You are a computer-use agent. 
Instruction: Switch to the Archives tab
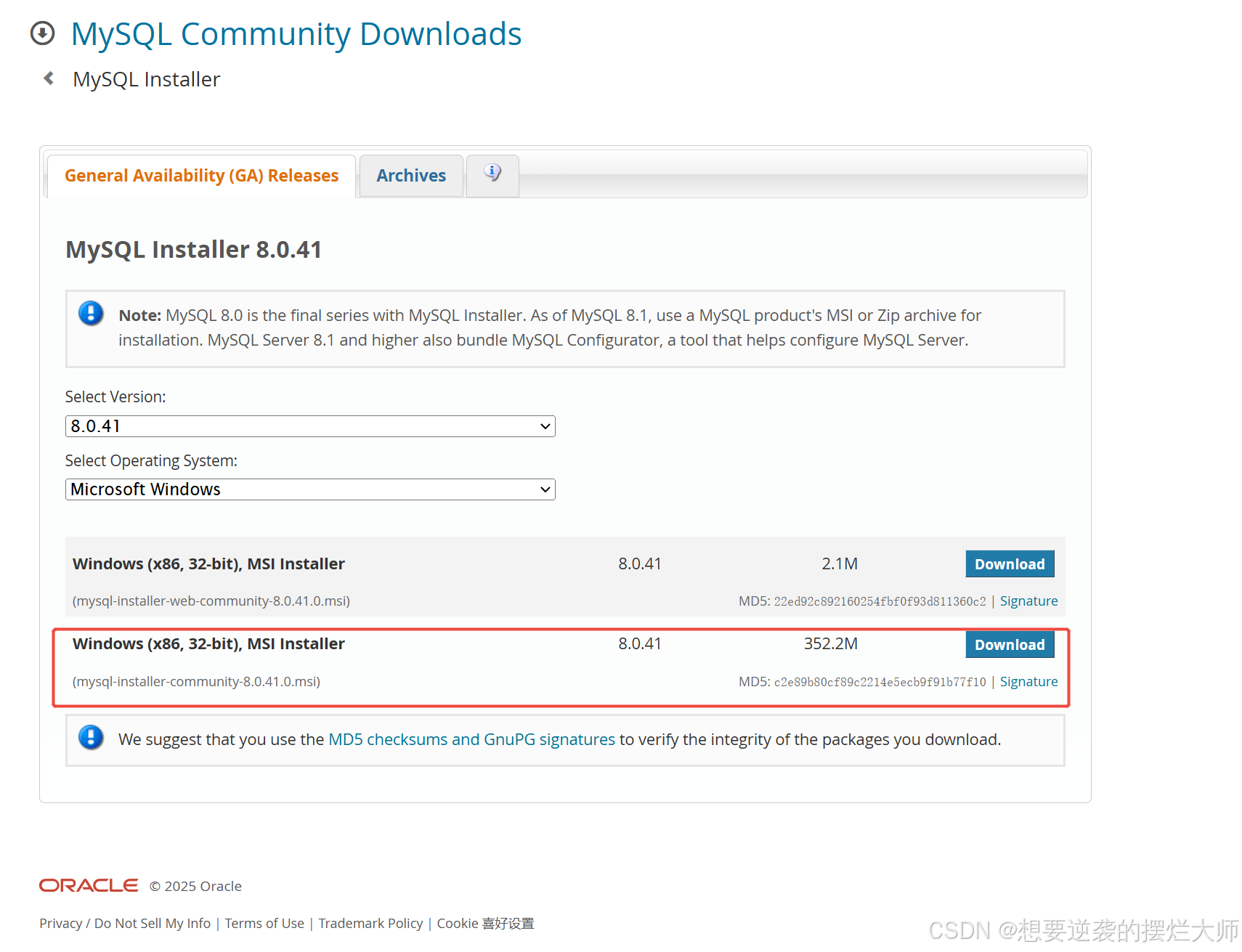coord(411,176)
